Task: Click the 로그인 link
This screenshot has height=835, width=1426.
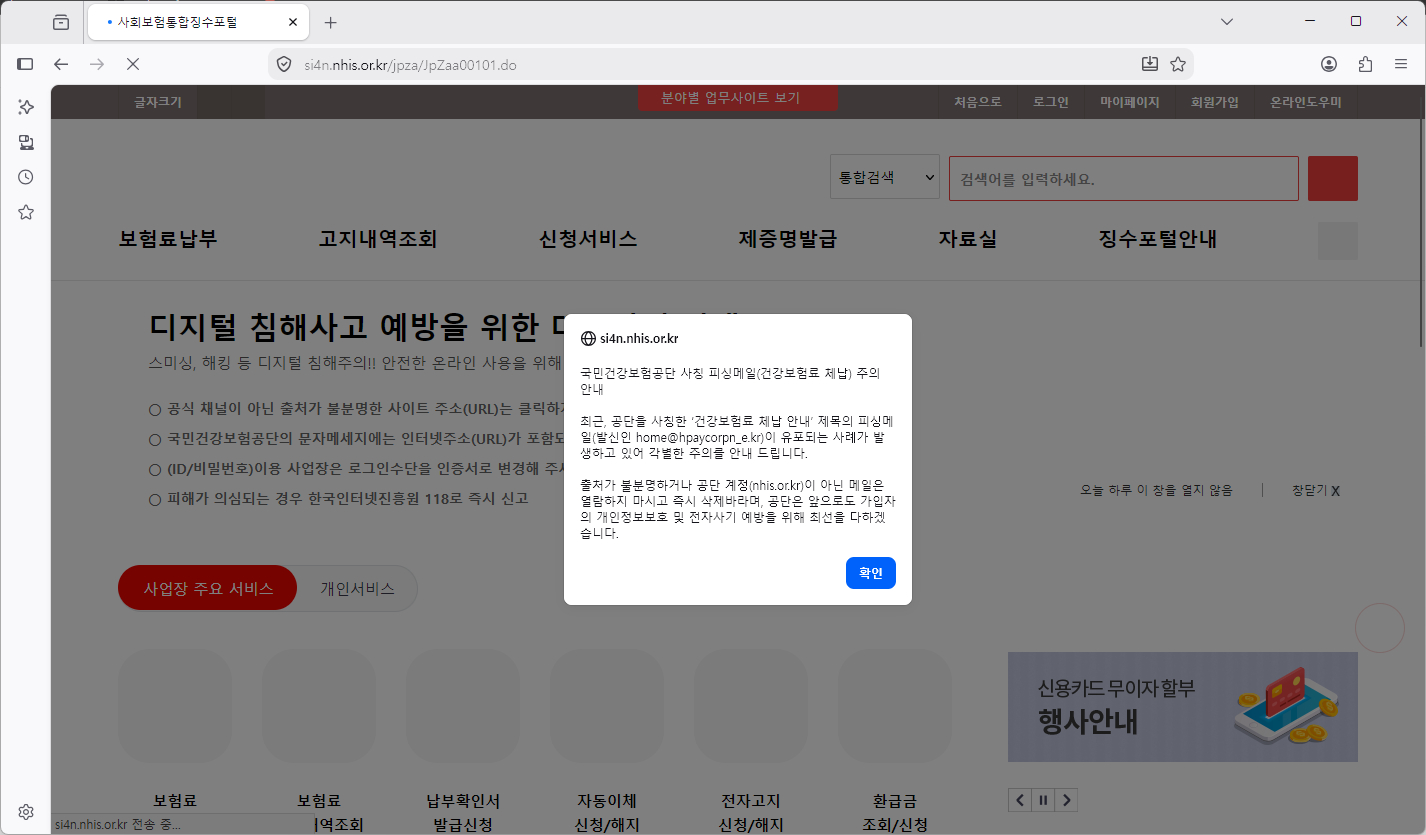Action: click(x=1051, y=102)
